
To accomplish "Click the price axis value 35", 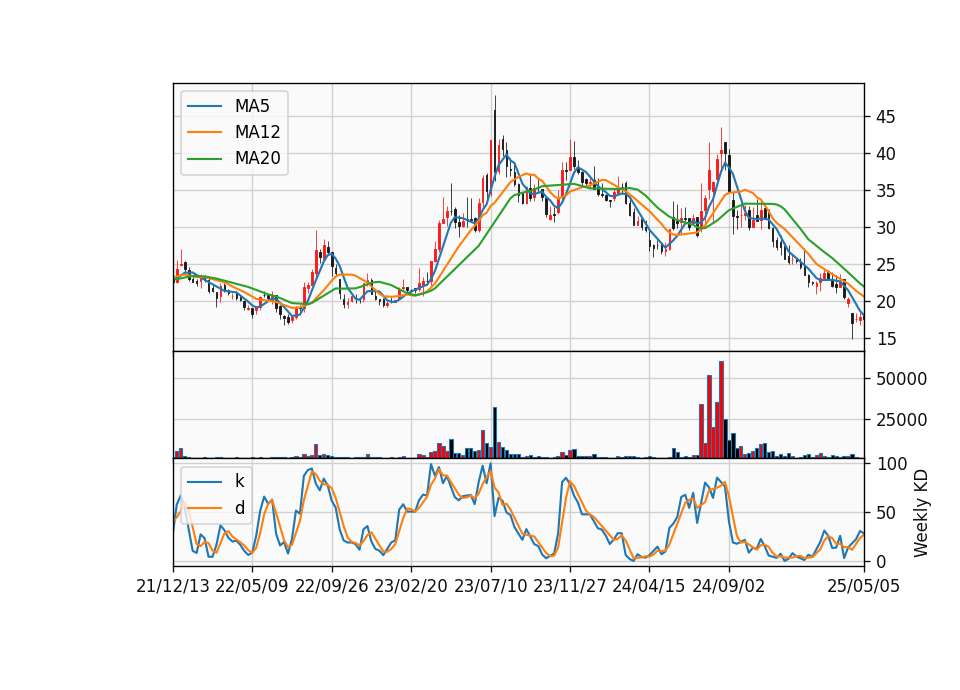I will [886, 191].
